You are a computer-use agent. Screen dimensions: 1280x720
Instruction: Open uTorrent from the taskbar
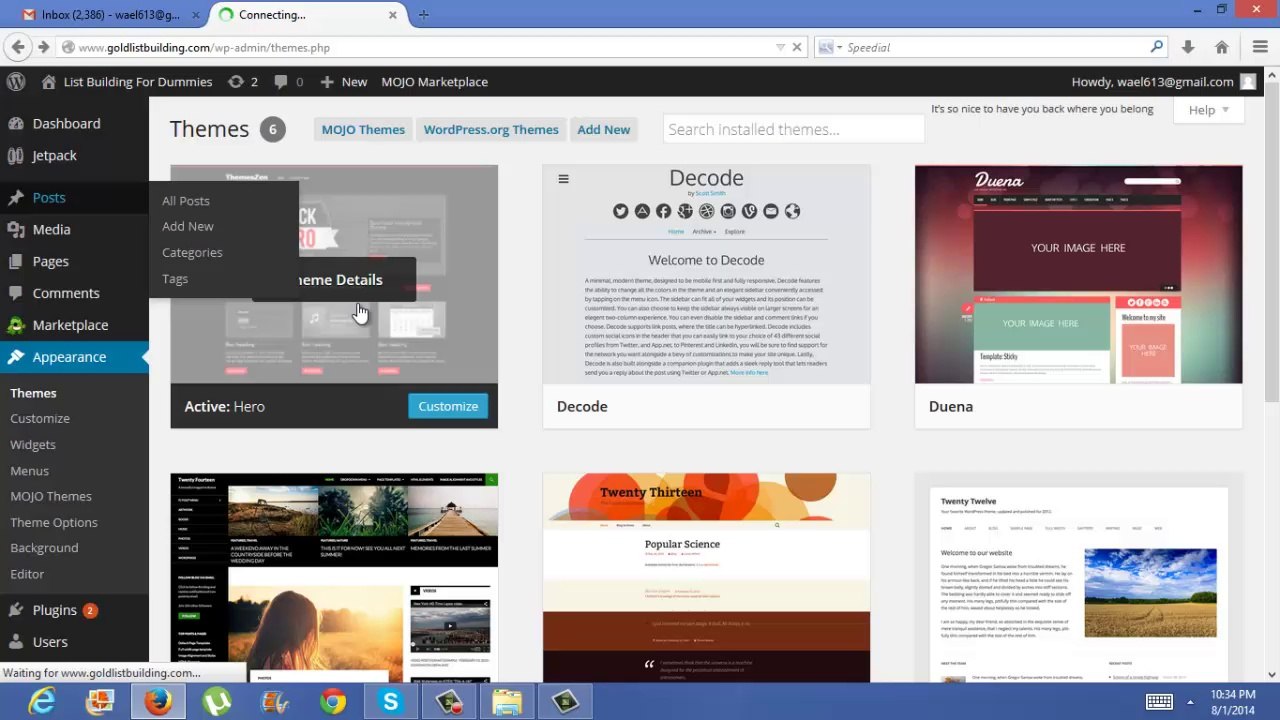(217, 702)
